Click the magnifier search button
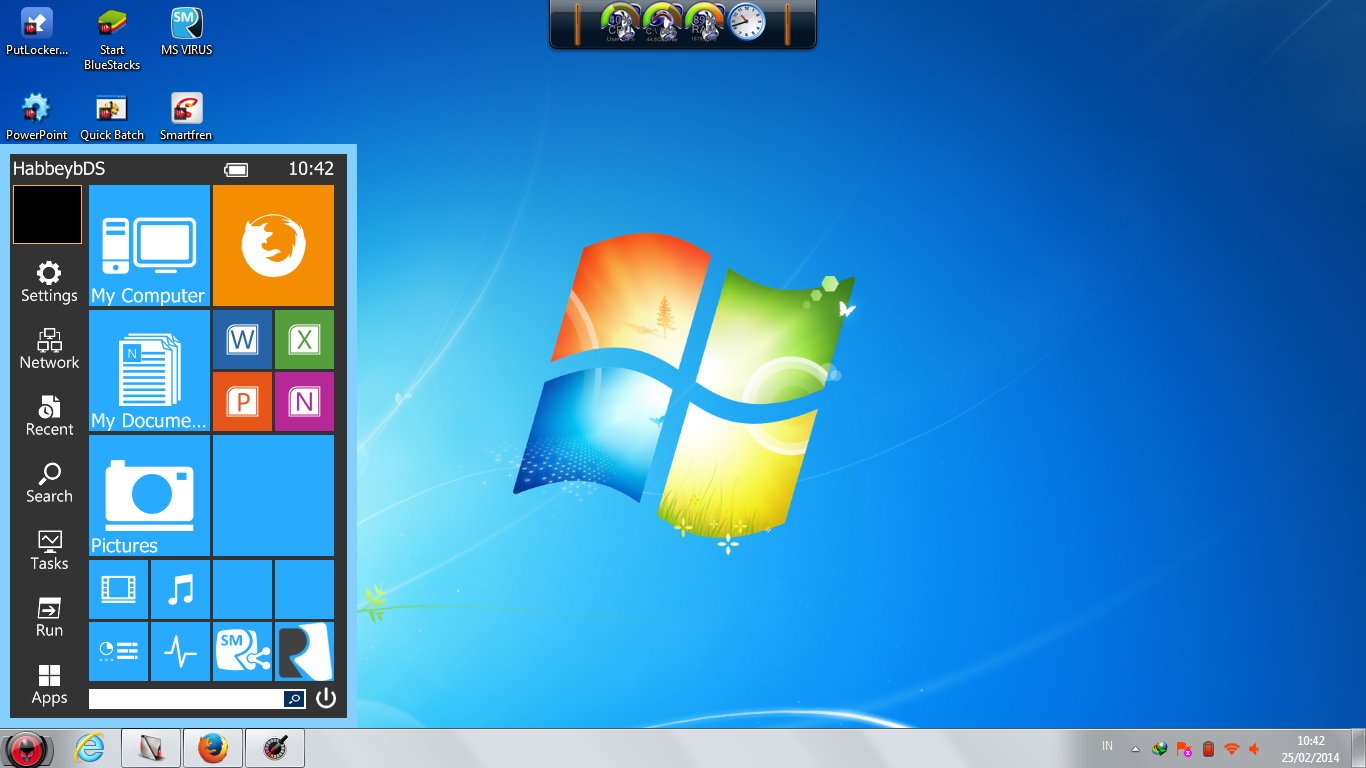The height and width of the screenshot is (768, 1366). pos(295,699)
